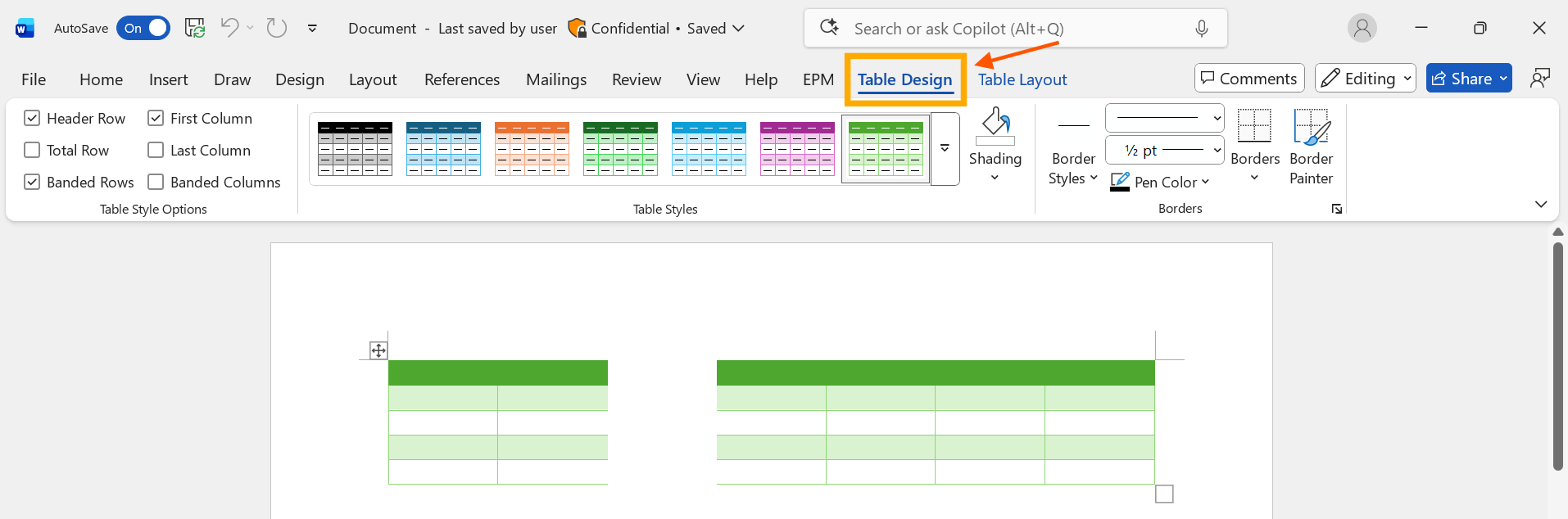This screenshot has width=1568, height=519.
Task: Switch to the Home tab
Action: [x=101, y=79]
